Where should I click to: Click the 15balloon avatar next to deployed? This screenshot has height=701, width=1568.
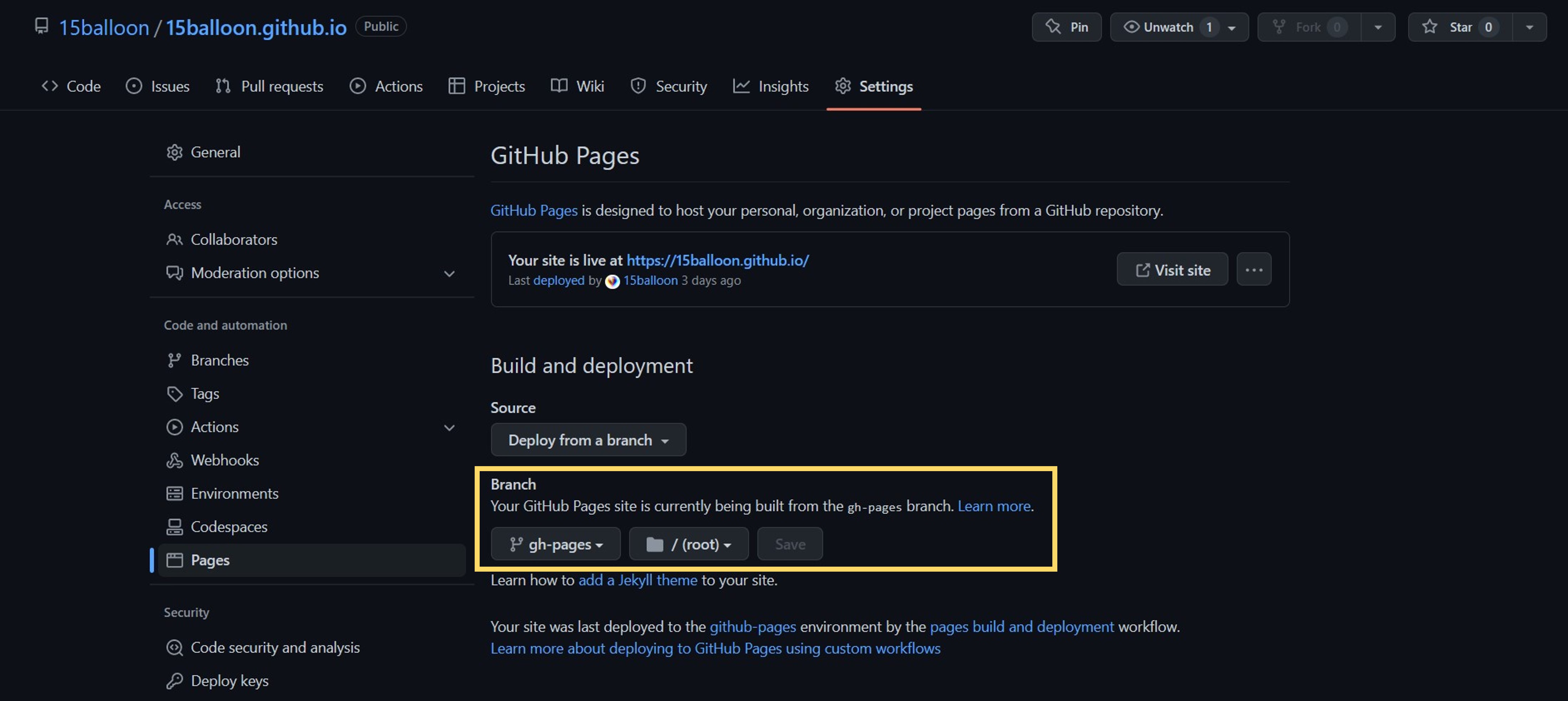[x=613, y=281]
